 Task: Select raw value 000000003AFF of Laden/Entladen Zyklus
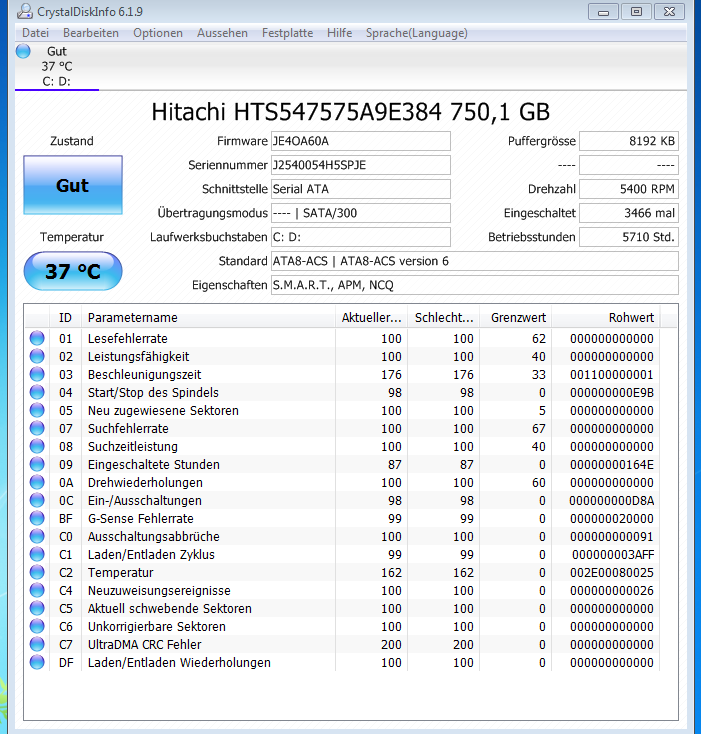coord(613,555)
